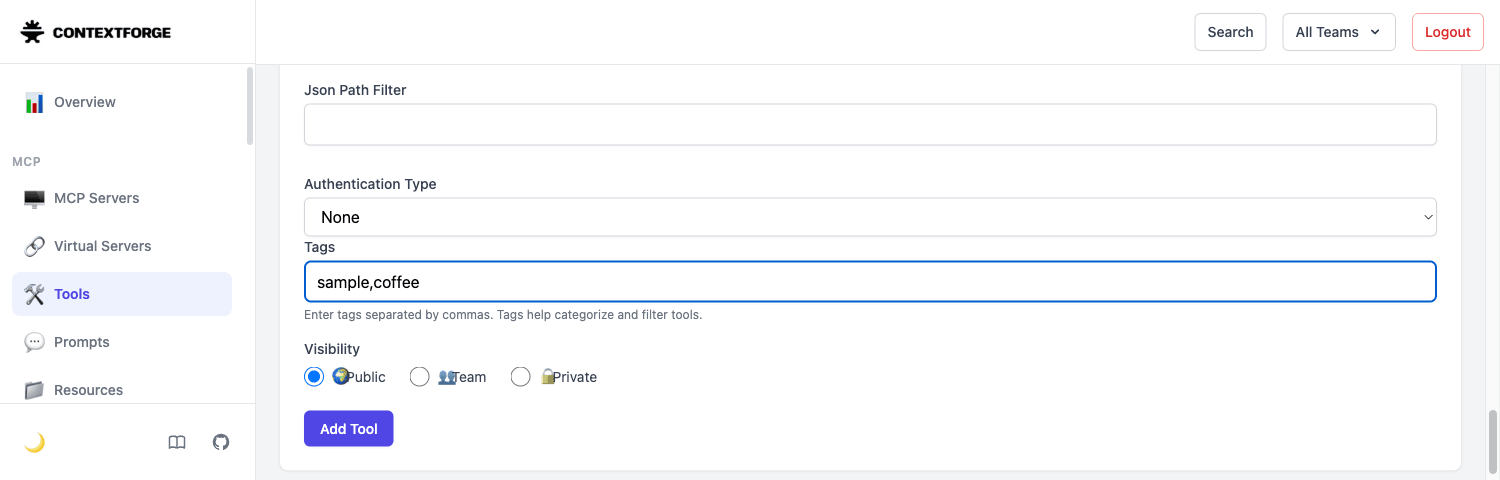Click the Virtual Servers link icon

point(34,246)
